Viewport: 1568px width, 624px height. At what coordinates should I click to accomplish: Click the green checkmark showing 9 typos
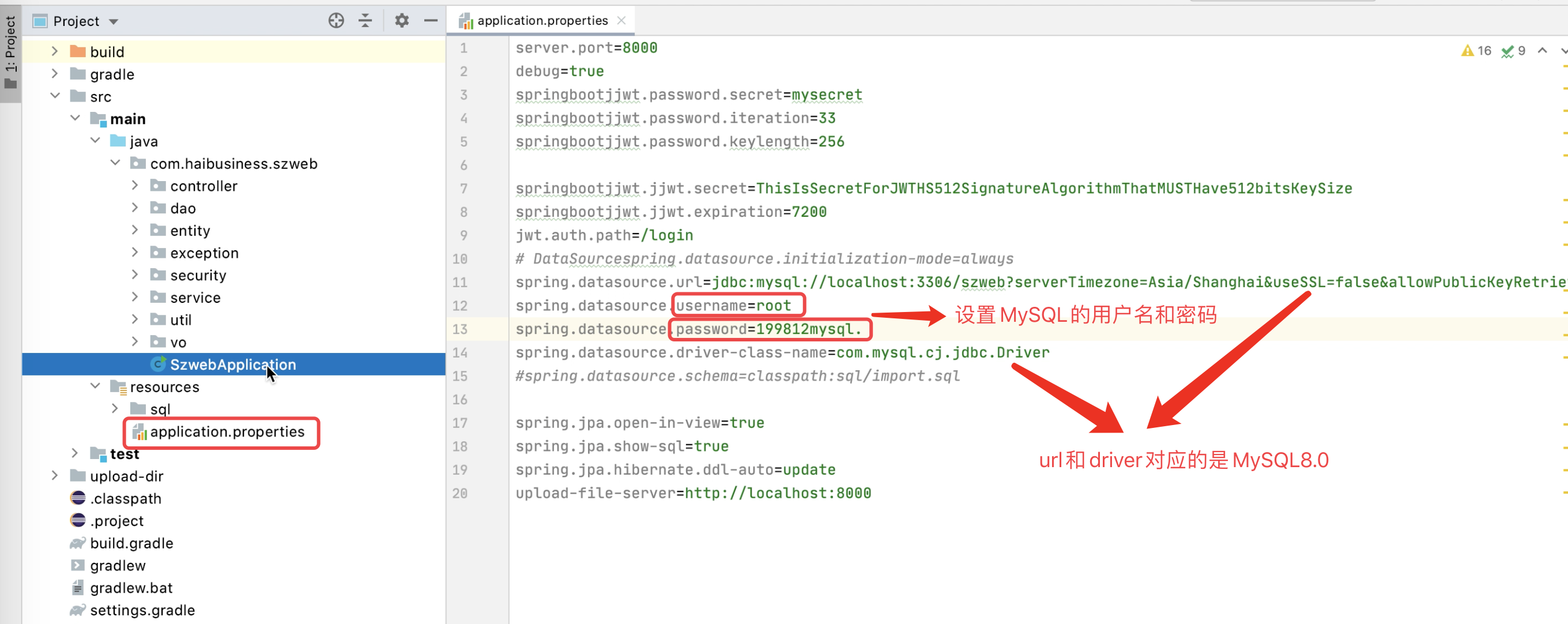[1513, 51]
